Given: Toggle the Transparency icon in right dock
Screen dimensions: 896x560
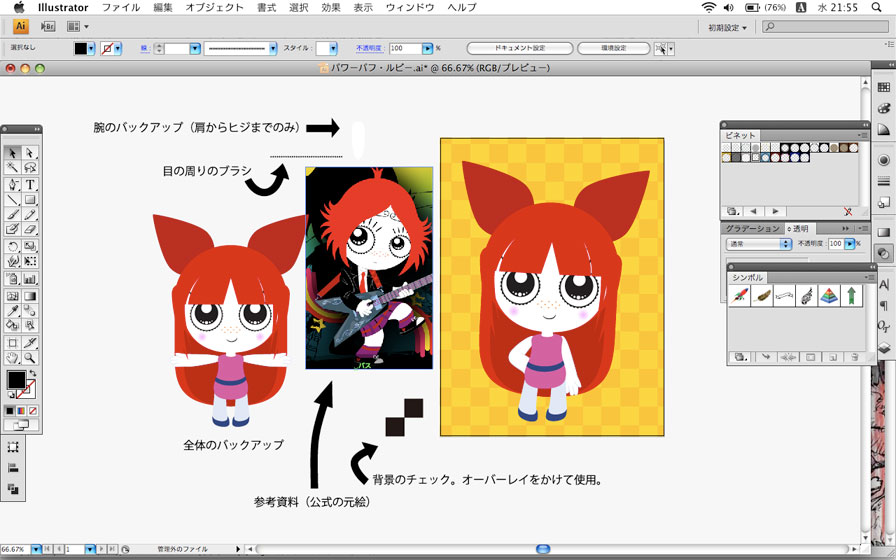Looking at the screenshot, I should click(x=883, y=253).
